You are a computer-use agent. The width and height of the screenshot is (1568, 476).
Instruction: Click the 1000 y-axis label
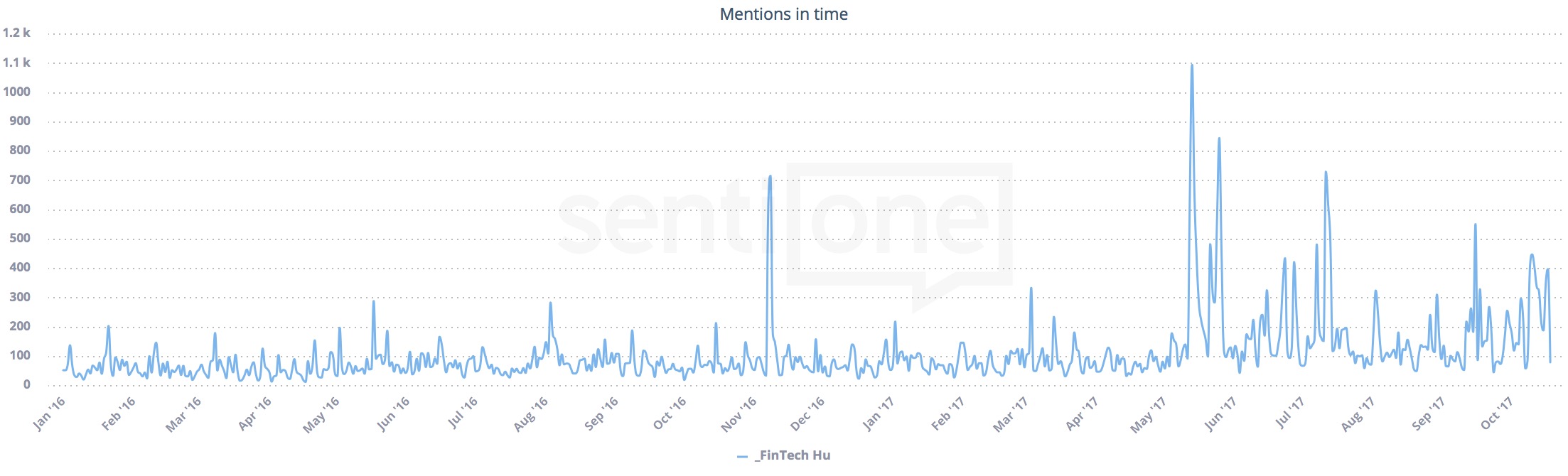coord(16,92)
